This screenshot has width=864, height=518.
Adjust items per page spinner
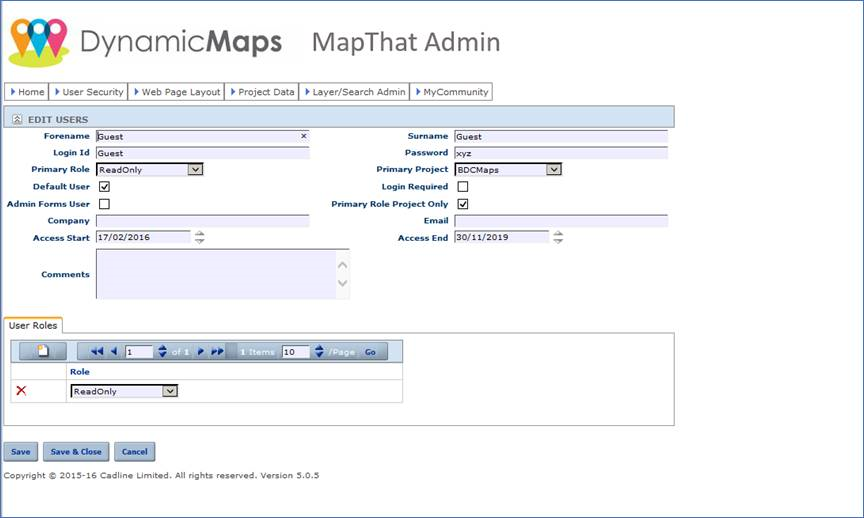[x=319, y=351]
